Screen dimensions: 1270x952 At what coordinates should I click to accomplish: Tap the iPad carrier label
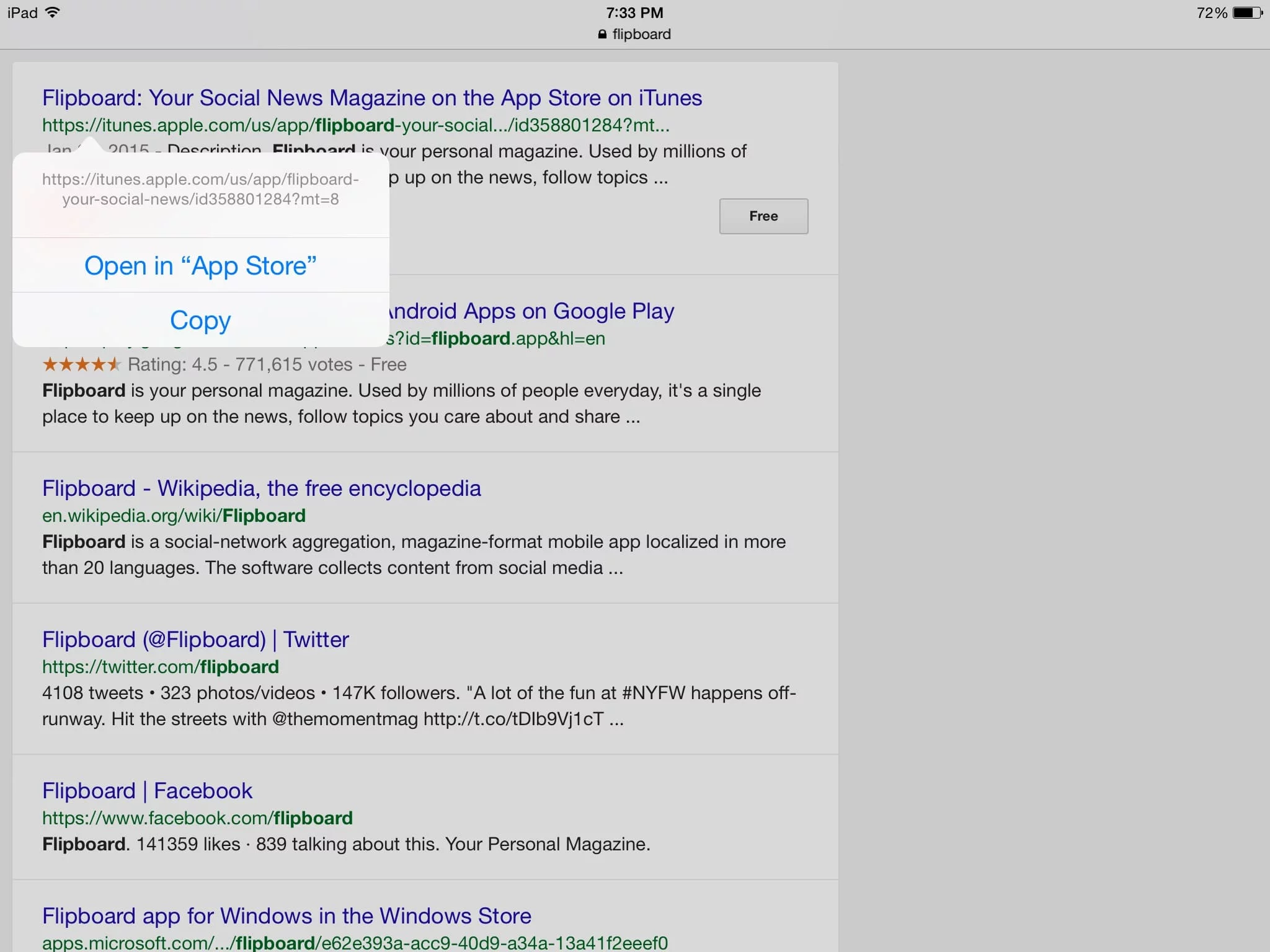(x=23, y=12)
